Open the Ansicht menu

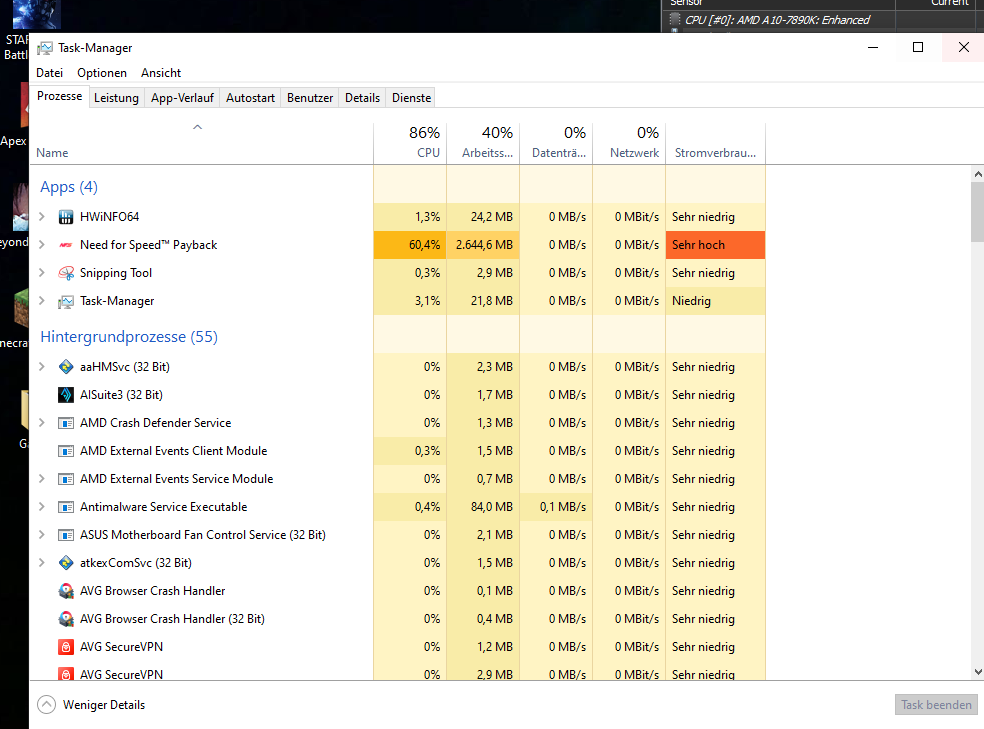pos(161,73)
